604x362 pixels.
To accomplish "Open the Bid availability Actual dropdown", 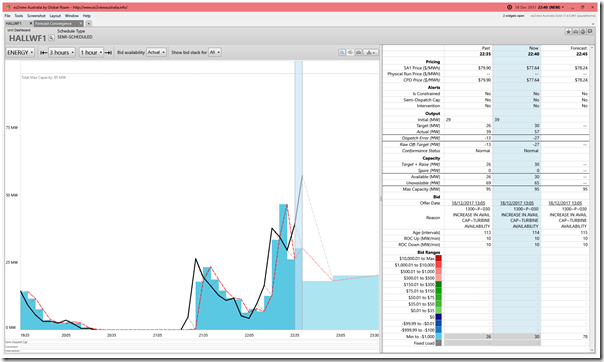I will pyautogui.click(x=156, y=52).
